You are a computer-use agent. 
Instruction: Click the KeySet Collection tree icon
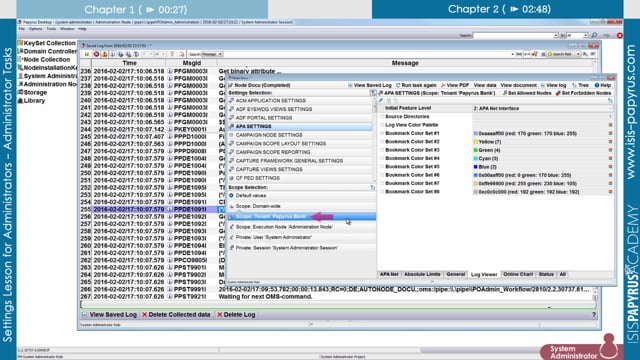20,43
